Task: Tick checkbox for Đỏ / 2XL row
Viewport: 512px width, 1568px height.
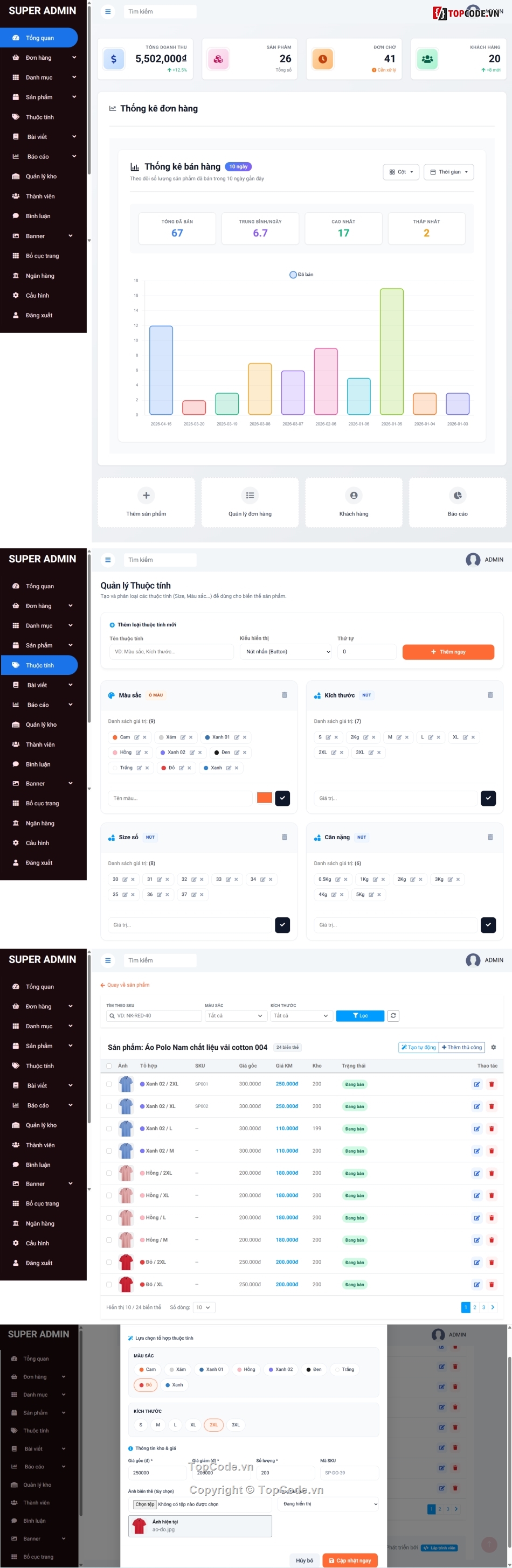Action: click(109, 1262)
